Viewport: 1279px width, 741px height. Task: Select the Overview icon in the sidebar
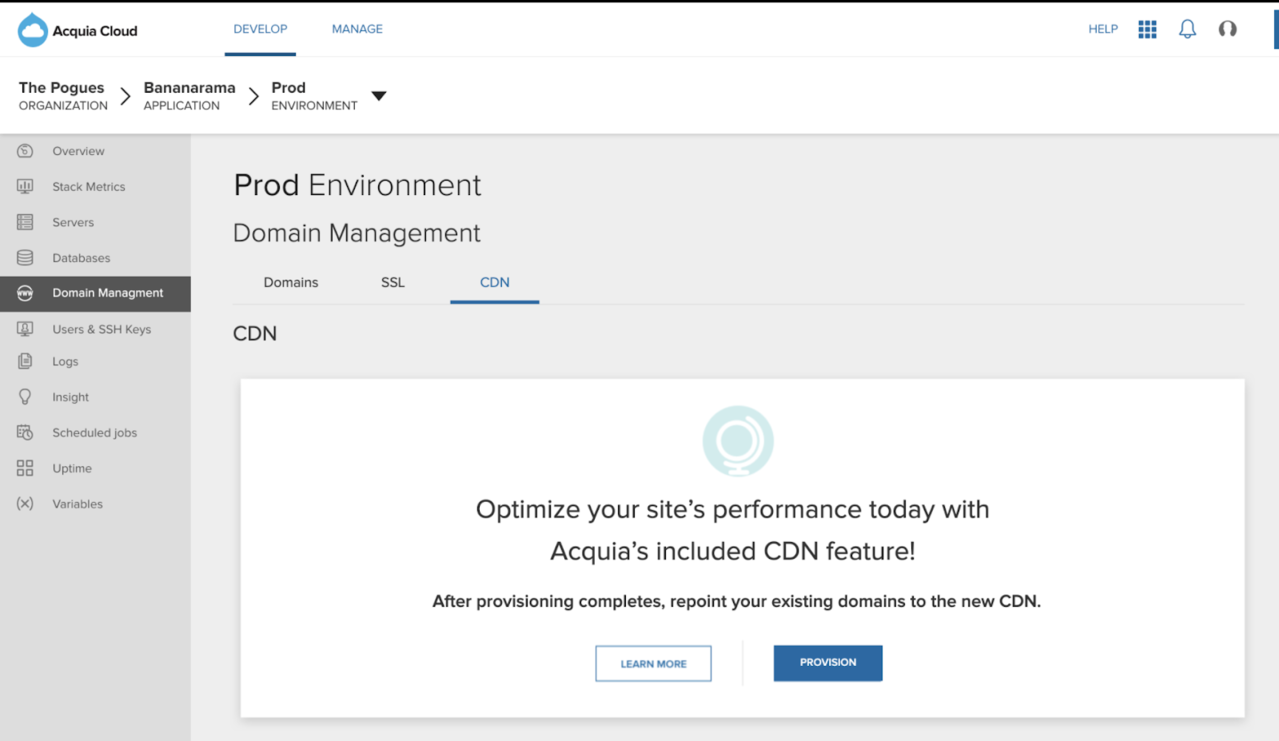click(22, 150)
